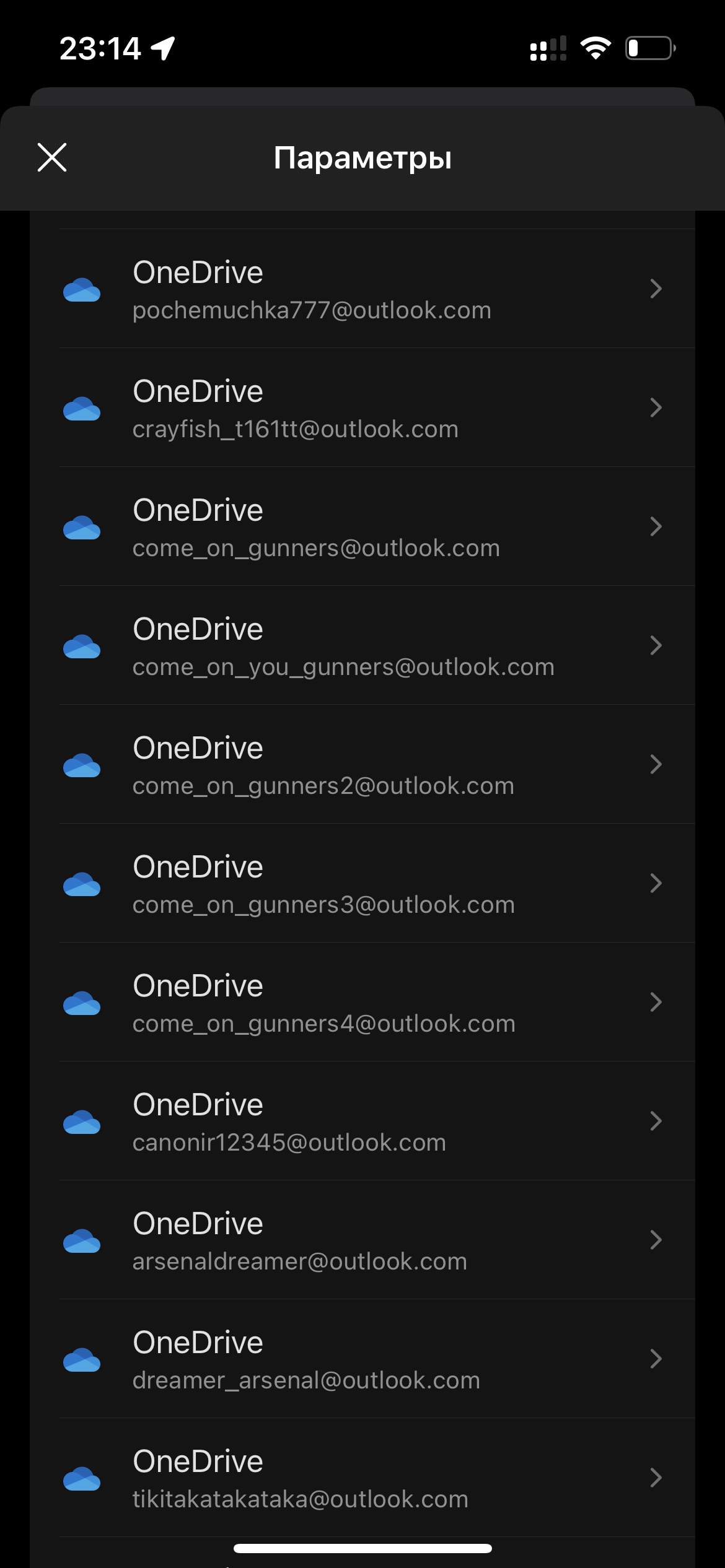Image resolution: width=725 pixels, height=1568 pixels.
Task: Close the Параметры settings sheet
Action: tap(52, 157)
